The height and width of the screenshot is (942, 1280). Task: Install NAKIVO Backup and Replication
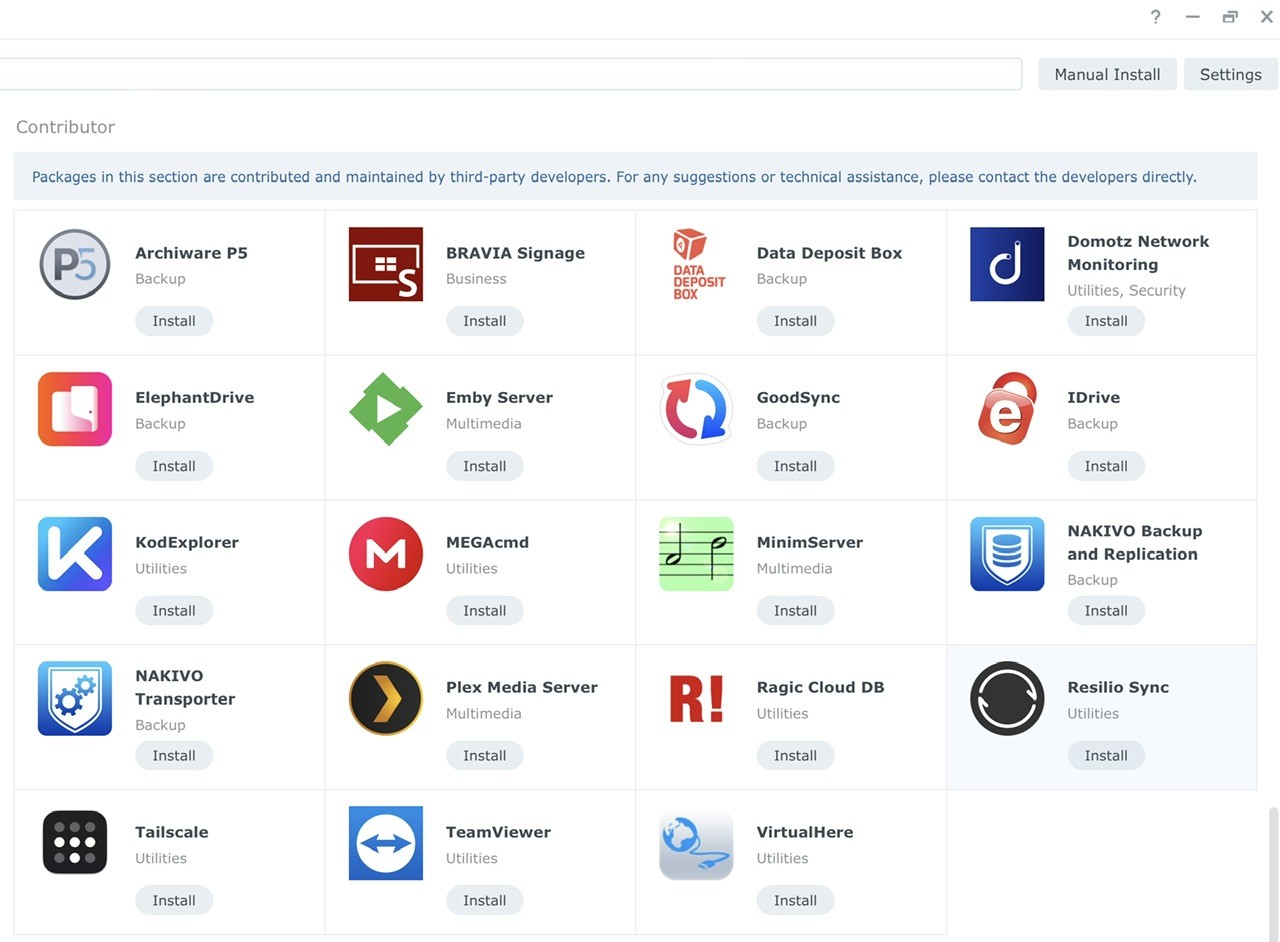(1106, 611)
